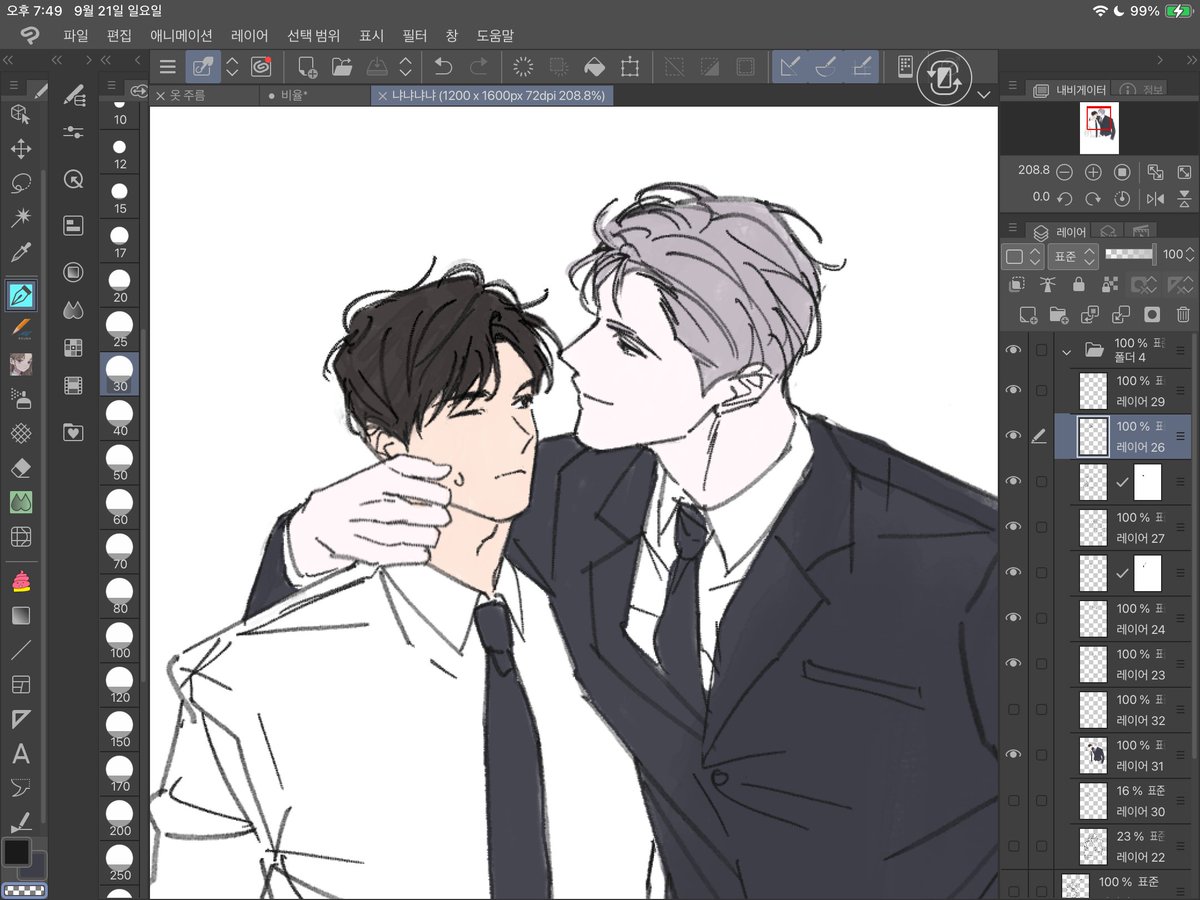The height and width of the screenshot is (900, 1200).
Task: Zoom out in the Navigator panel
Action: (x=1064, y=172)
